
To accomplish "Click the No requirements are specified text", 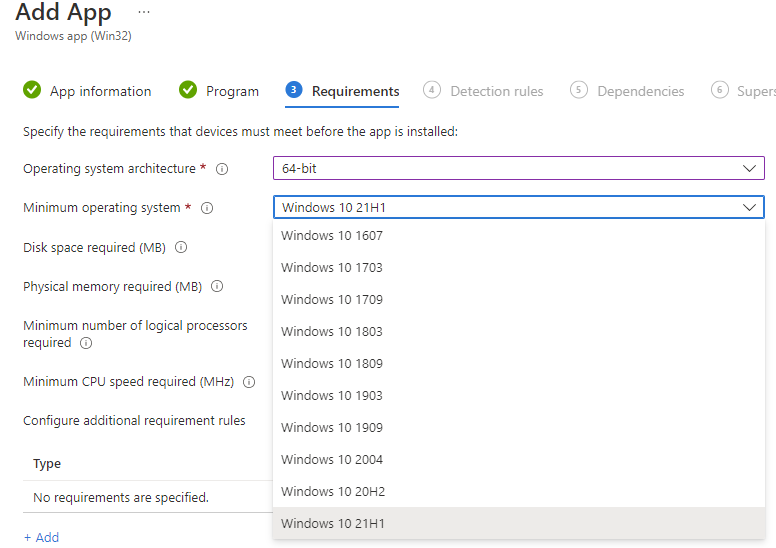I will coord(121,498).
